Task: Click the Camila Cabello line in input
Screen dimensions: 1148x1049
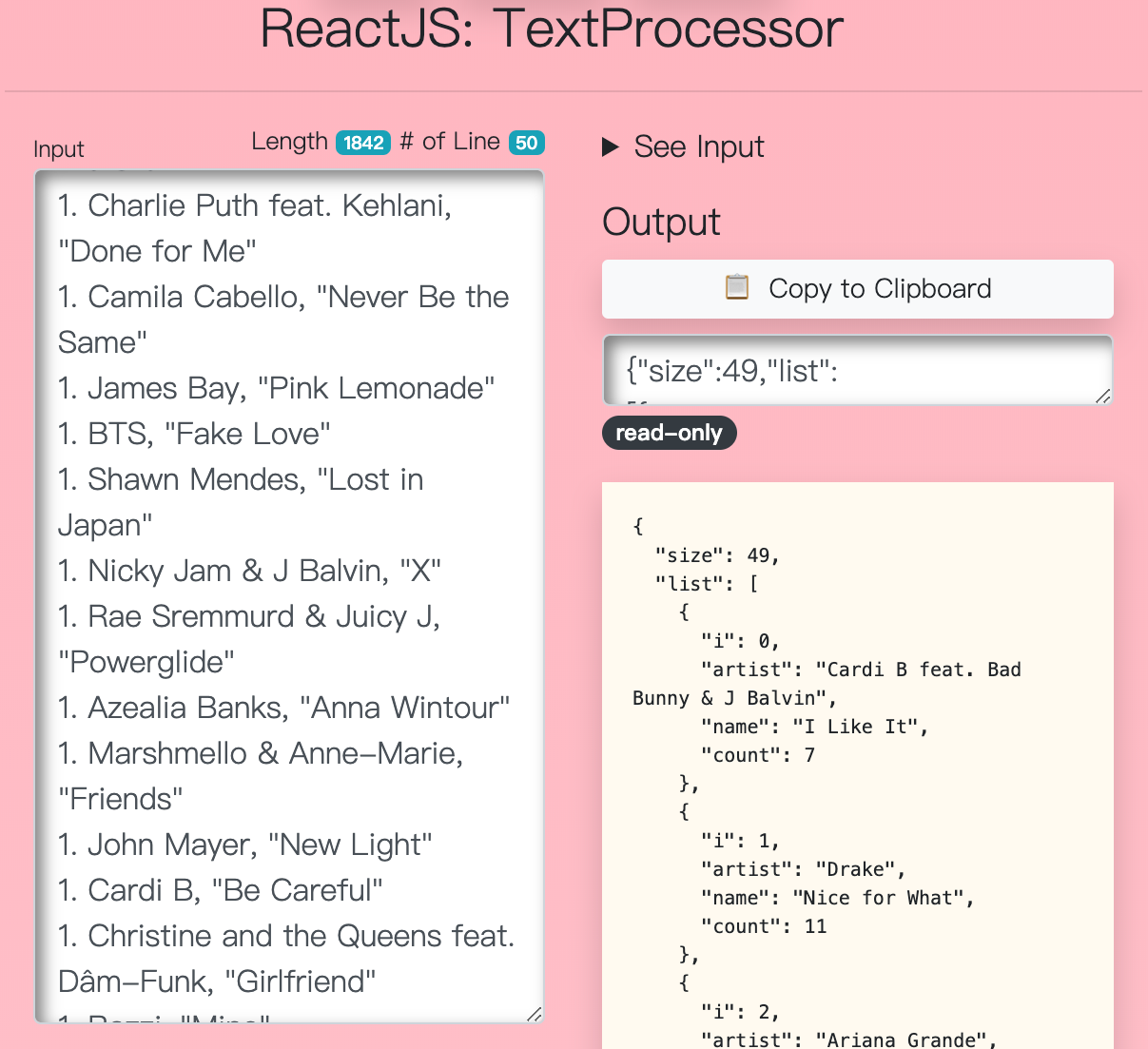Action: pos(283,320)
